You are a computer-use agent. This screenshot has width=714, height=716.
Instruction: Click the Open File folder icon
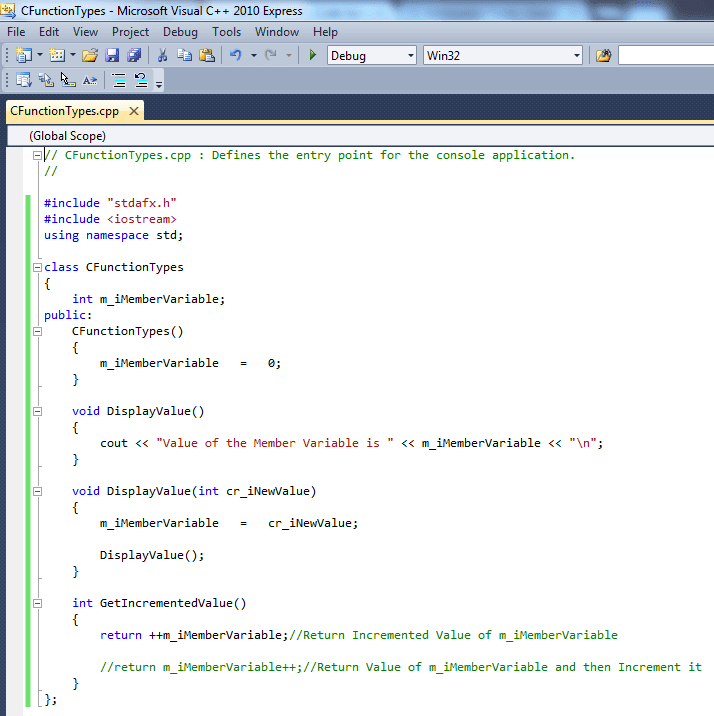[90, 55]
